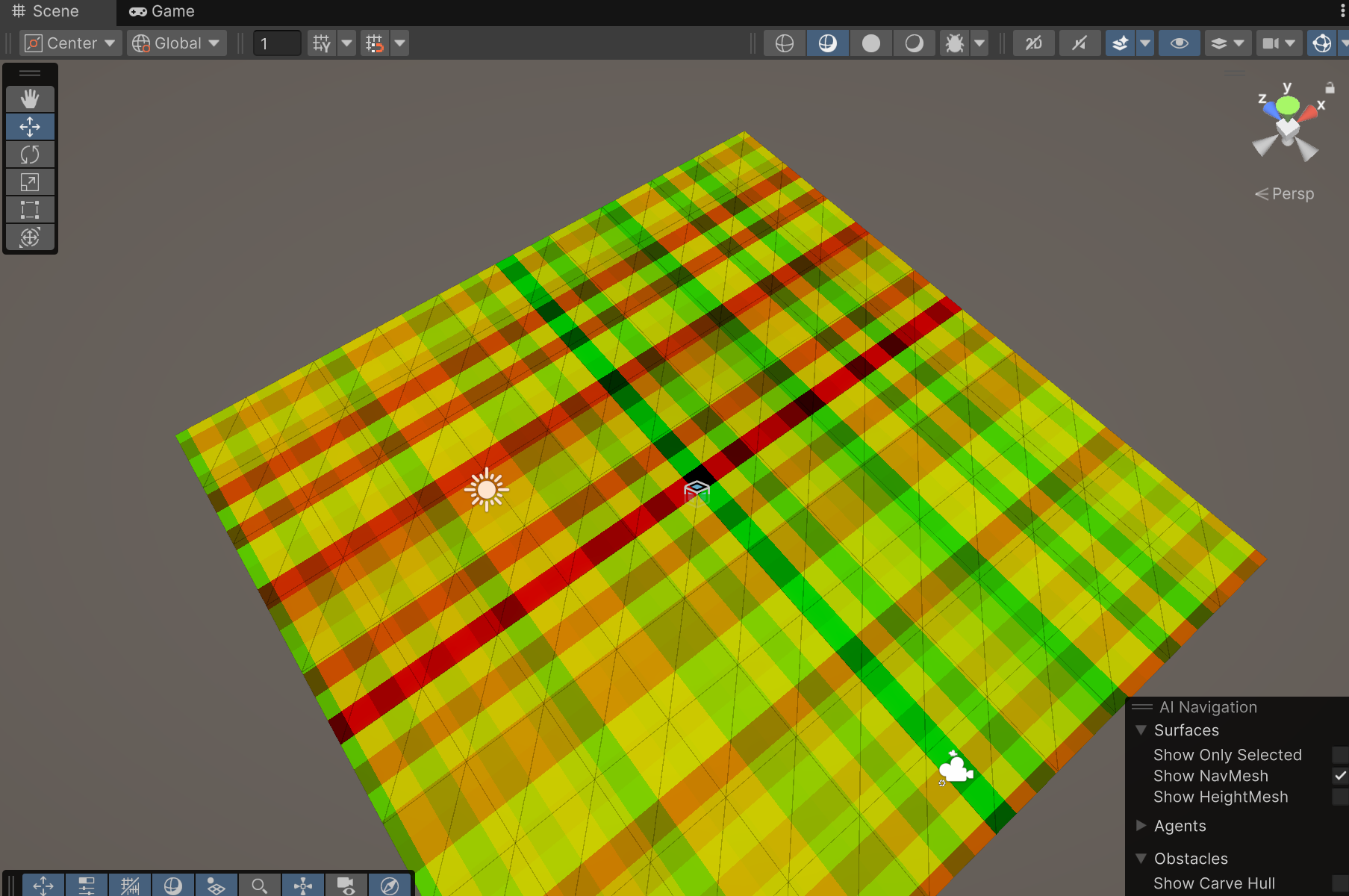The image size is (1349, 896).
Task: Toggle AI Navigation compass overlay in bottom bar
Action: 390,886
